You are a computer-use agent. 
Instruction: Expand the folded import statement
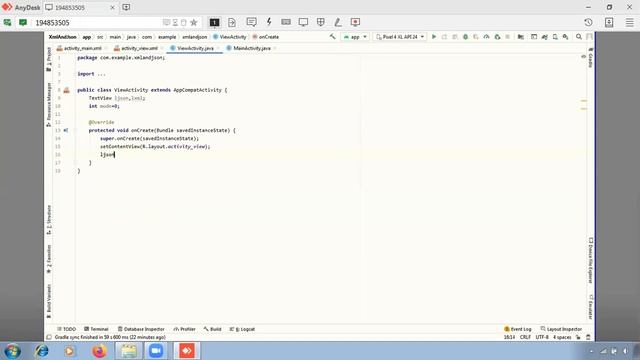click(101, 74)
